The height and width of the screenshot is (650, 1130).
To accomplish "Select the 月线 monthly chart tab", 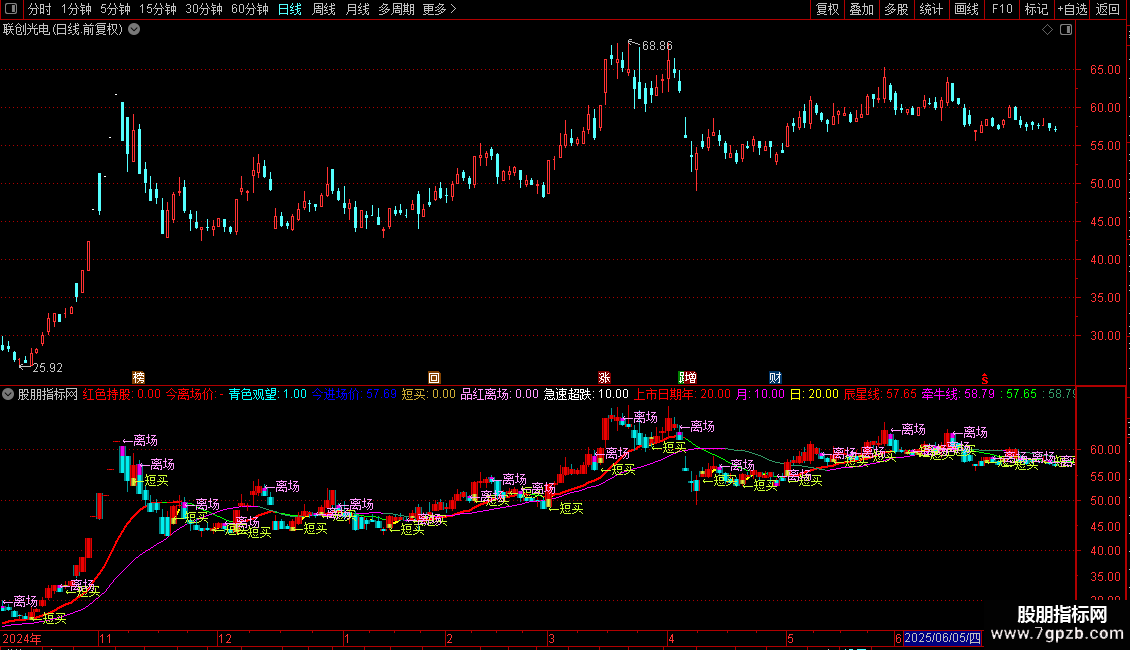I will coord(357,9).
